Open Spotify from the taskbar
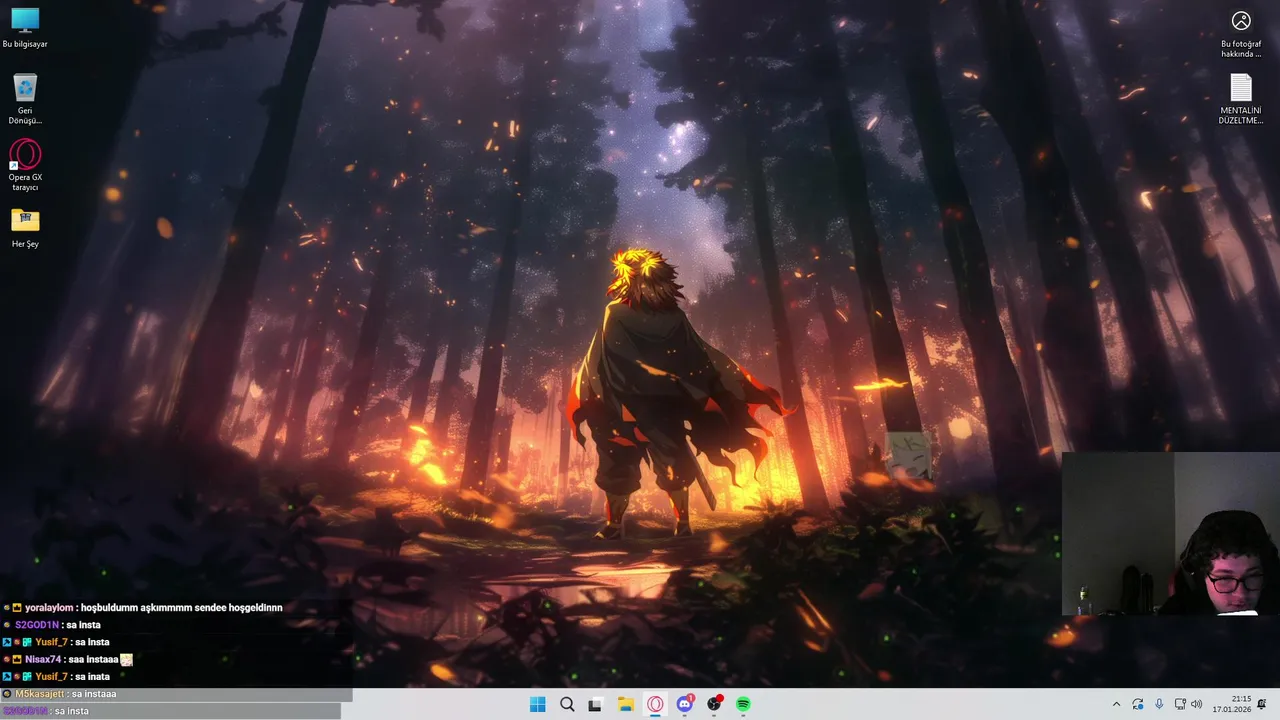This screenshot has height=720, width=1280. (743, 704)
